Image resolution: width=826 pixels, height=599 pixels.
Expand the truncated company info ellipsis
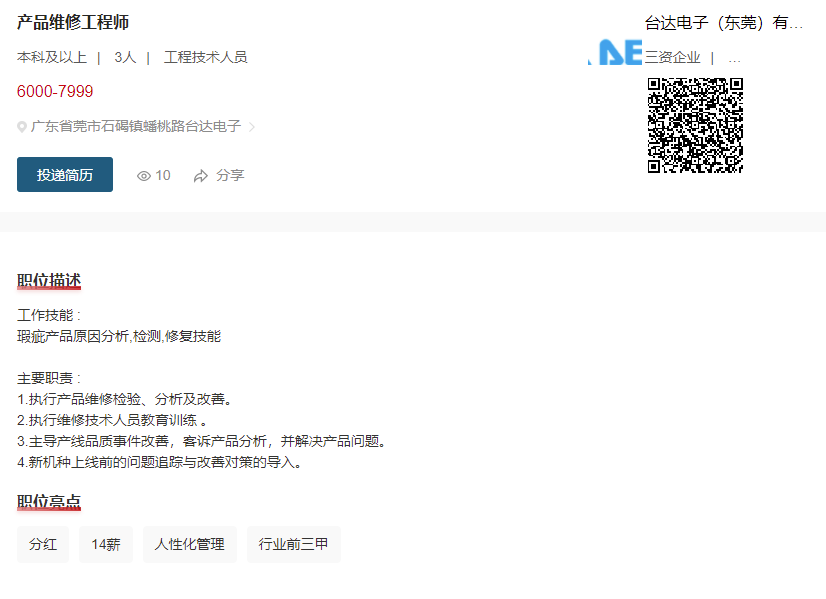click(x=734, y=58)
